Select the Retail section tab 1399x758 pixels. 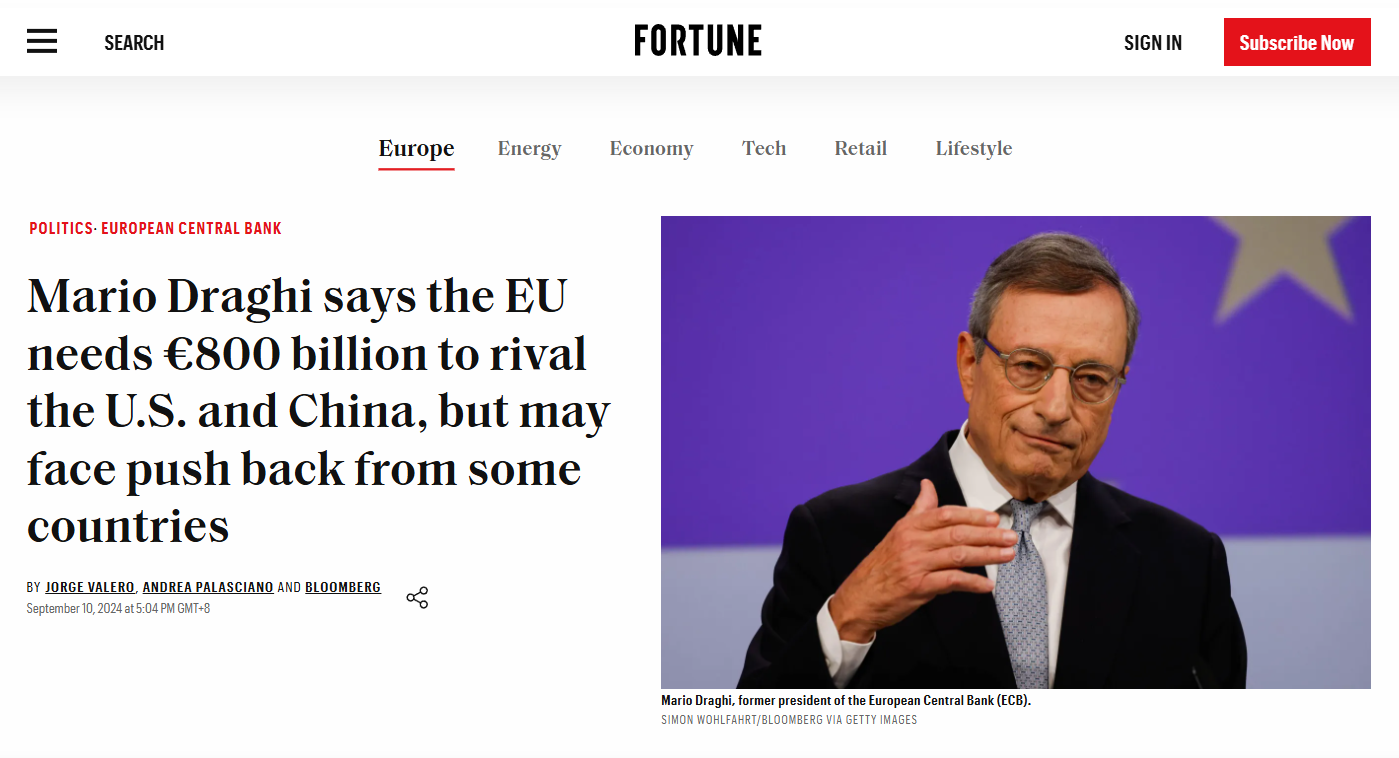pyautogui.click(x=860, y=149)
